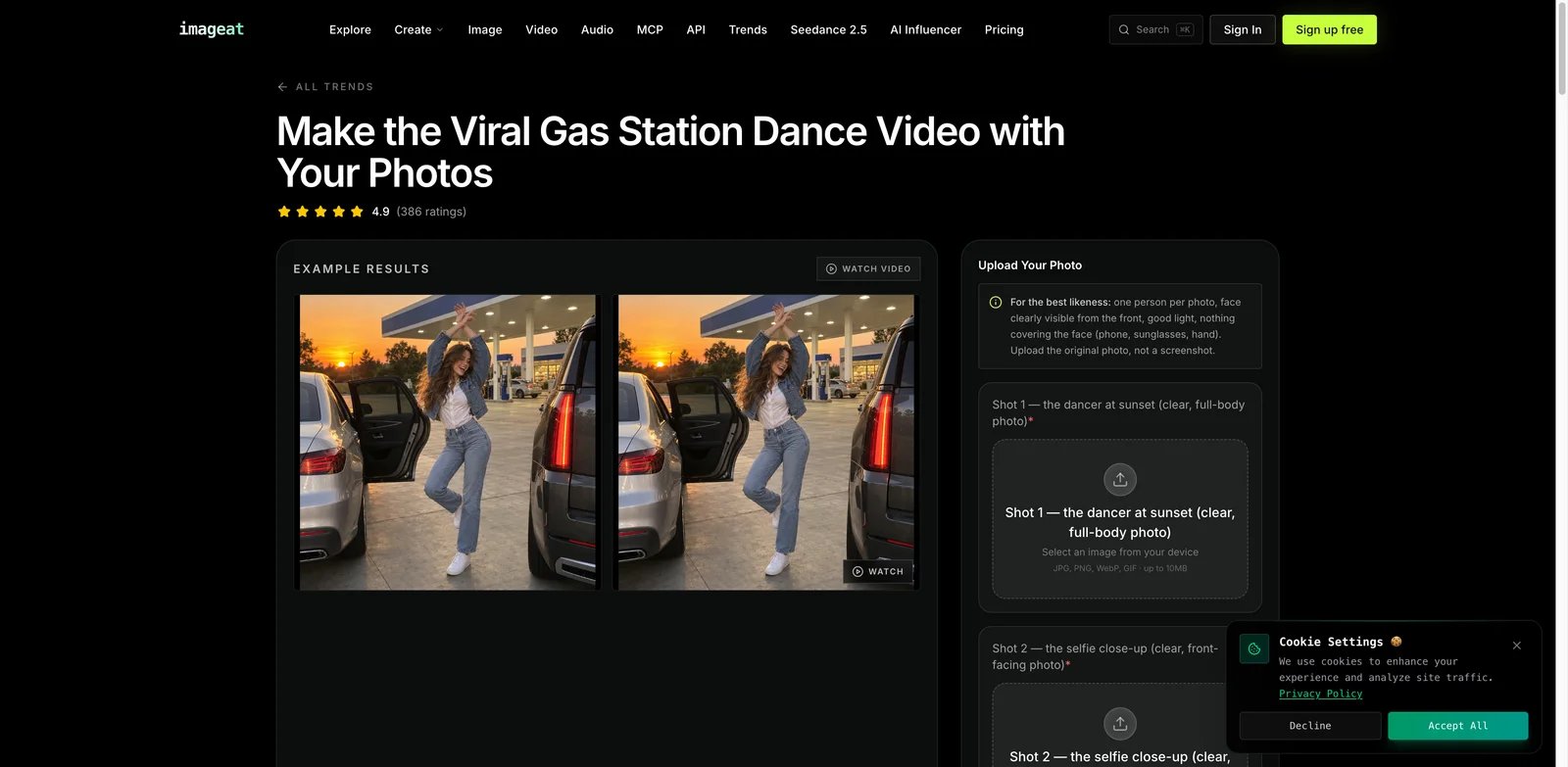
Task: Click the fifth rating star
Action: [x=357, y=212]
